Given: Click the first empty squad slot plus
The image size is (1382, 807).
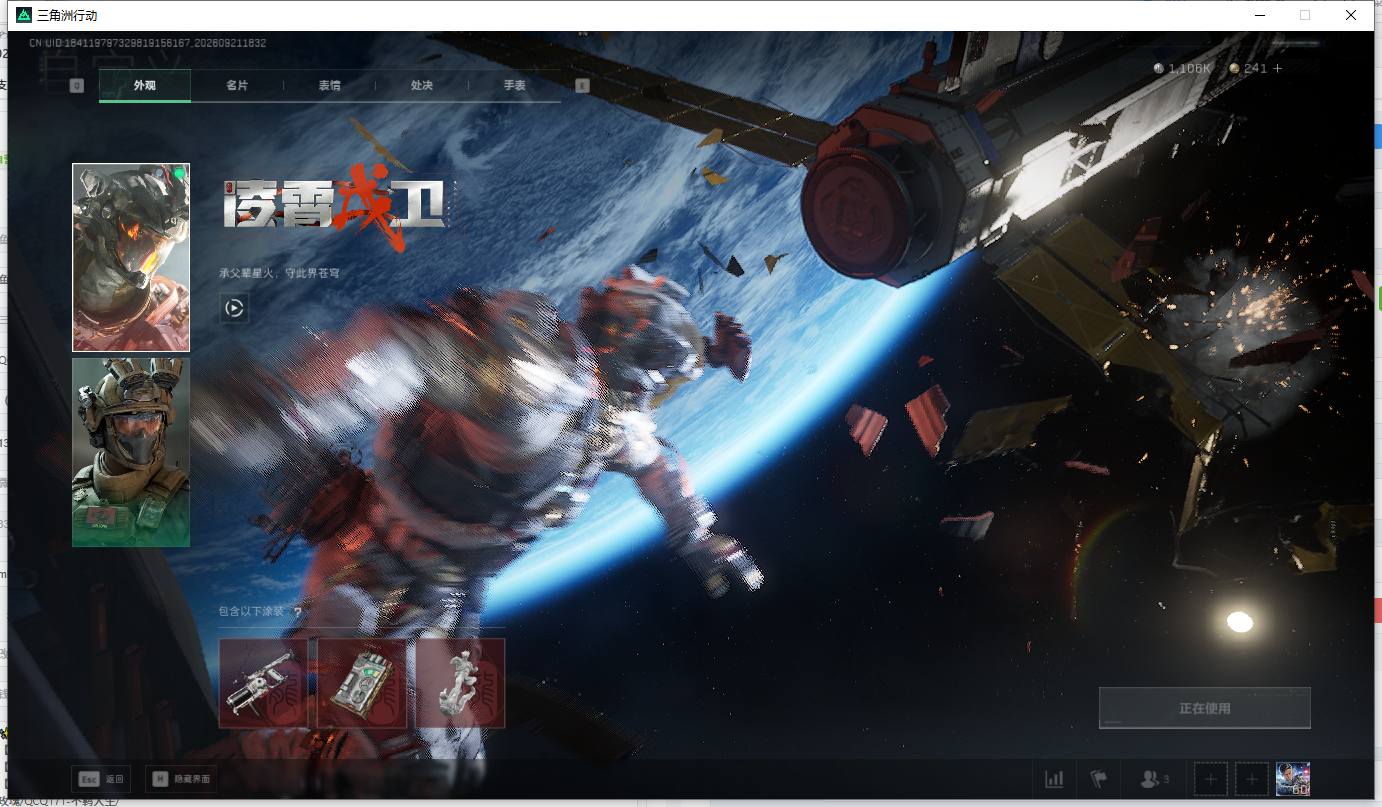Looking at the screenshot, I should [x=1211, y=779].
